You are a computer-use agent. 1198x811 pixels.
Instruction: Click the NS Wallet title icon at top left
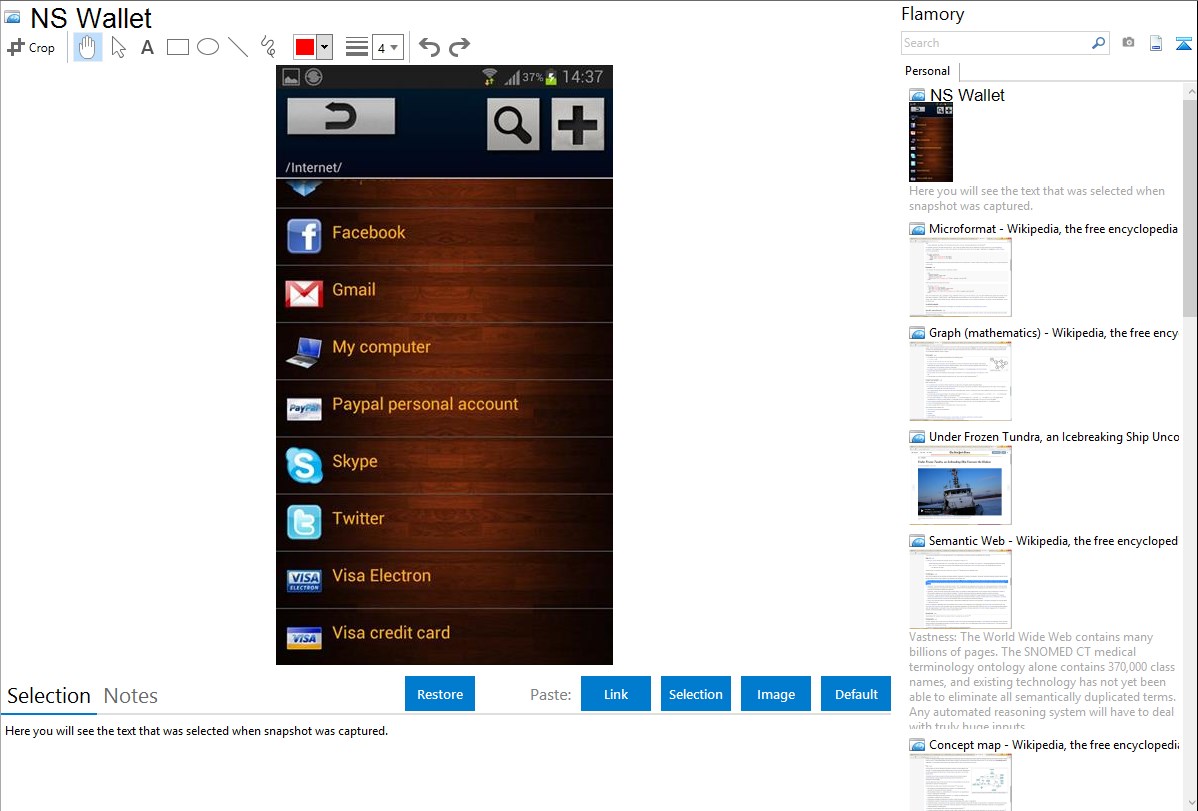click(12, 17)
